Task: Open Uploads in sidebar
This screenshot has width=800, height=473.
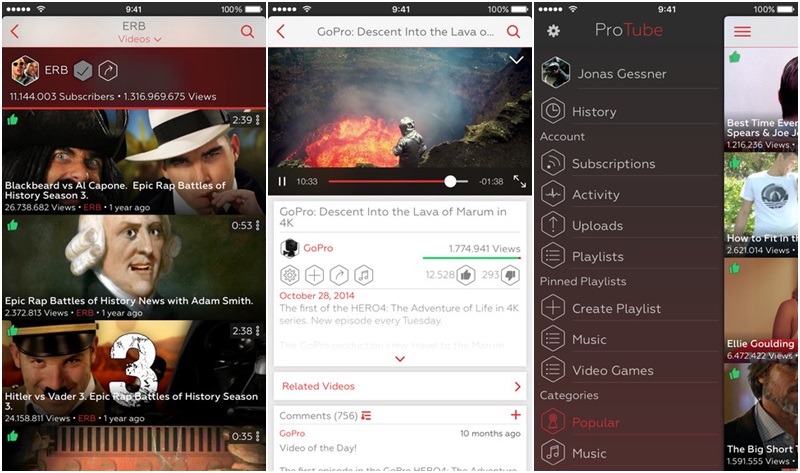Action: point(629,225)
